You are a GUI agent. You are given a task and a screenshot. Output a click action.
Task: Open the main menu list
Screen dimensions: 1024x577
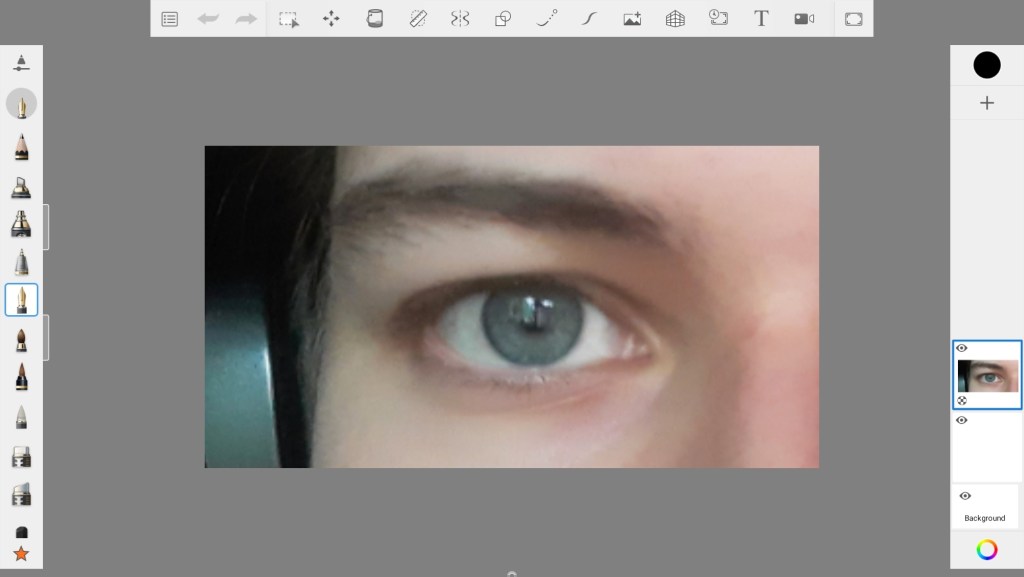point(170,19)
